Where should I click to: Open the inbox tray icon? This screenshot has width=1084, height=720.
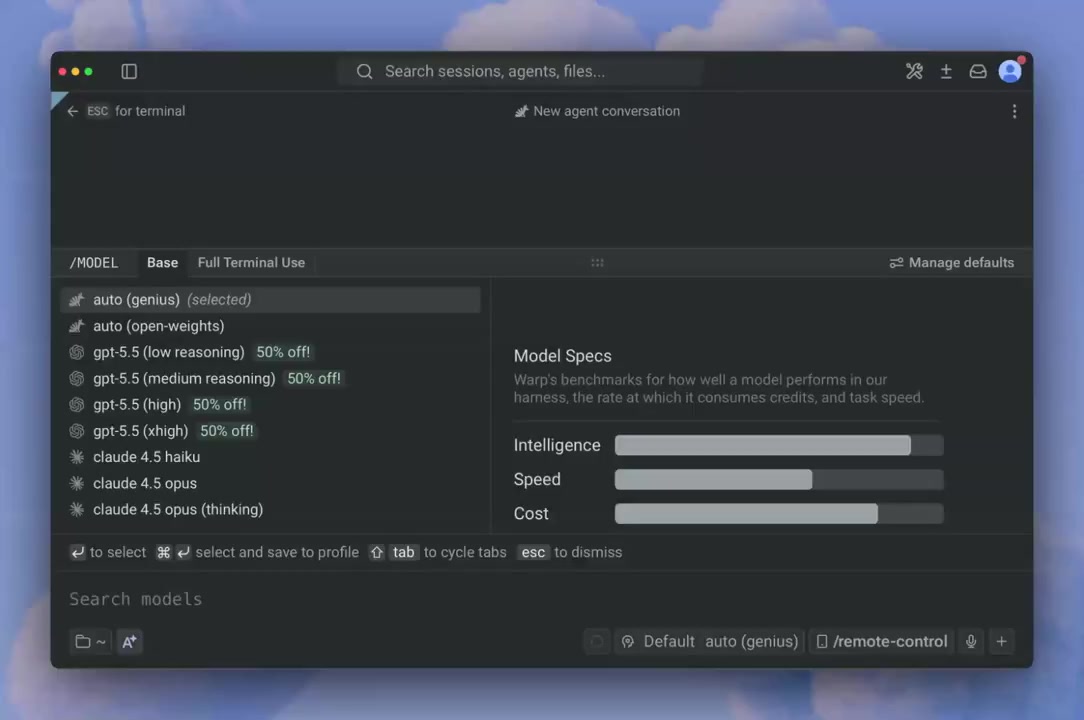pyautogui.click(x=978, y=71)
